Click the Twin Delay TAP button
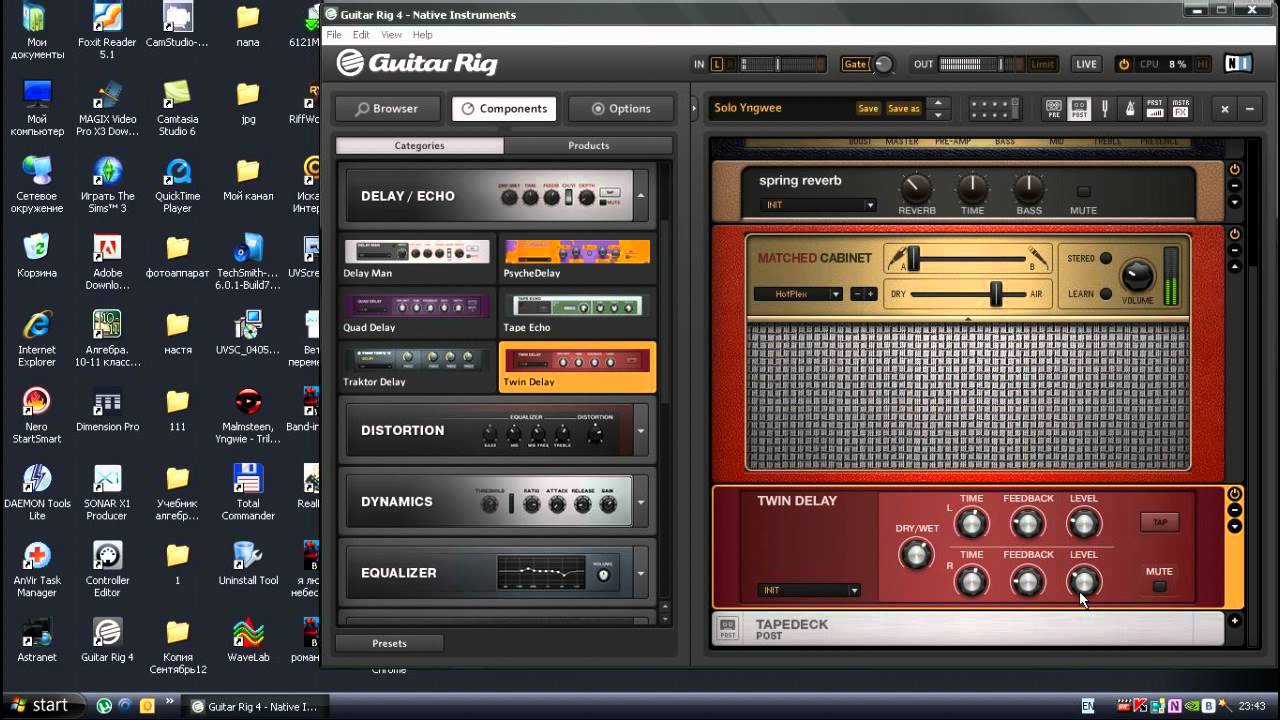This screenshot has height=720, width=1280. pos(1160,522)
